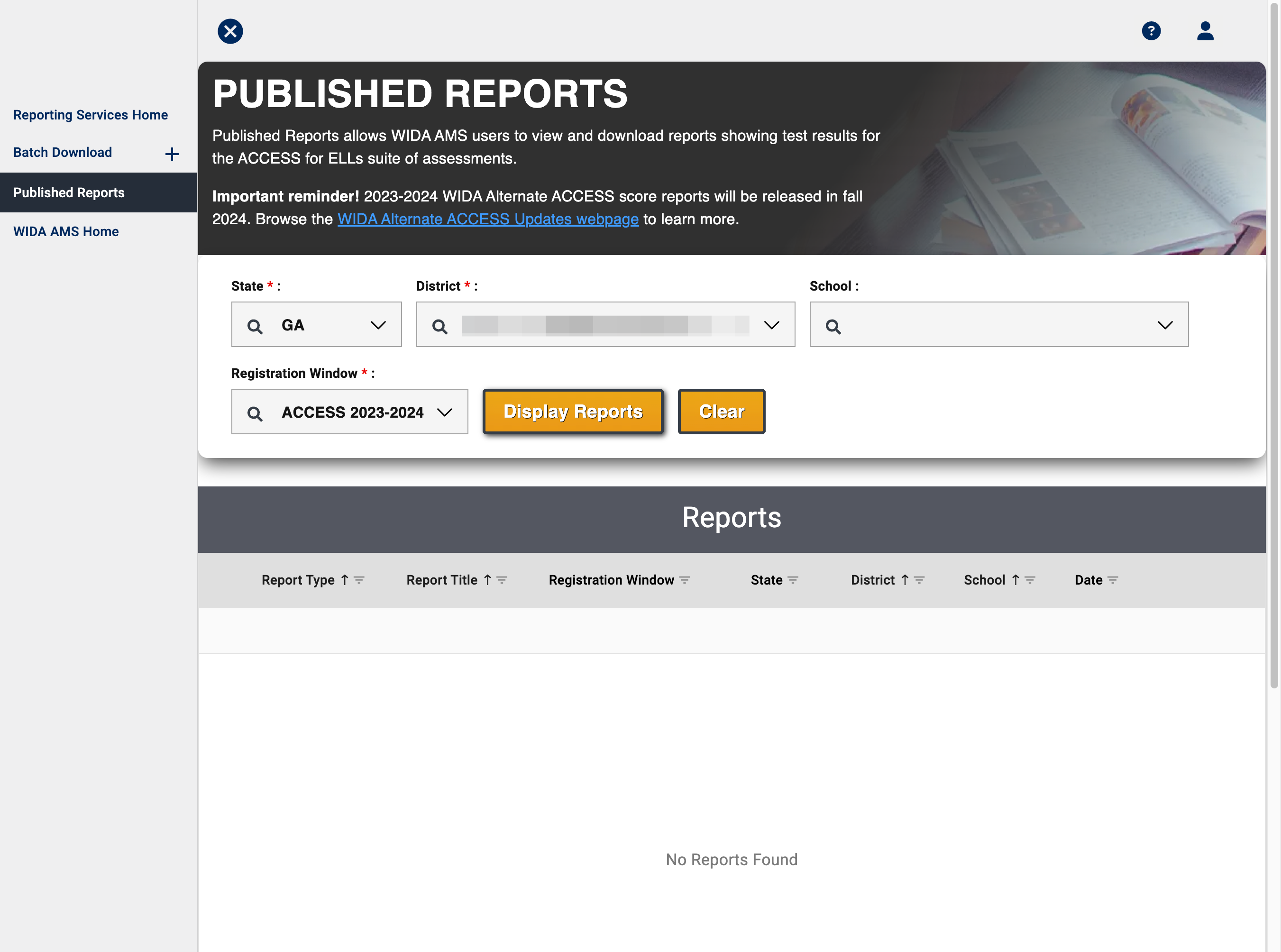Expand the State dropdown chevron

tap(378, 325)
